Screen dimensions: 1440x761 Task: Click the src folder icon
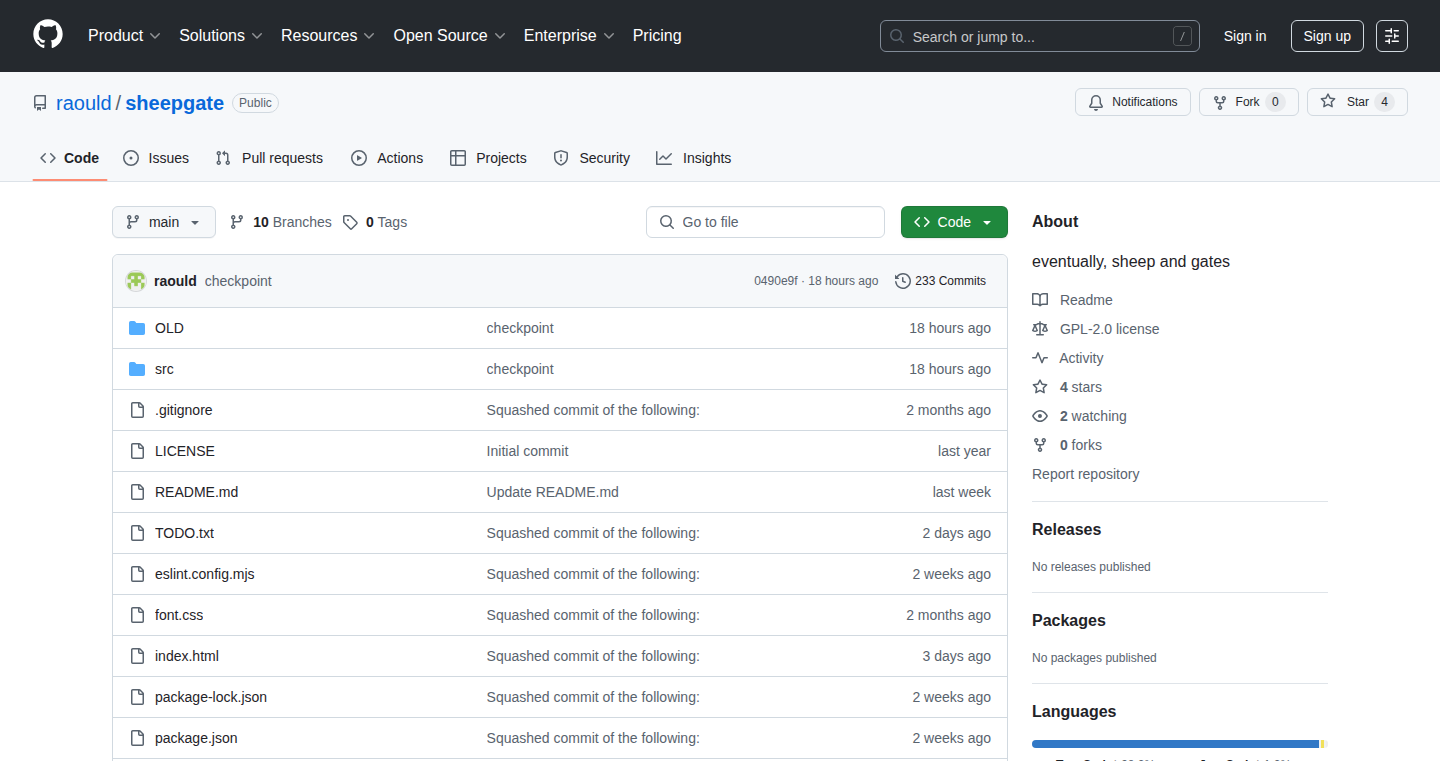(137, 369)
